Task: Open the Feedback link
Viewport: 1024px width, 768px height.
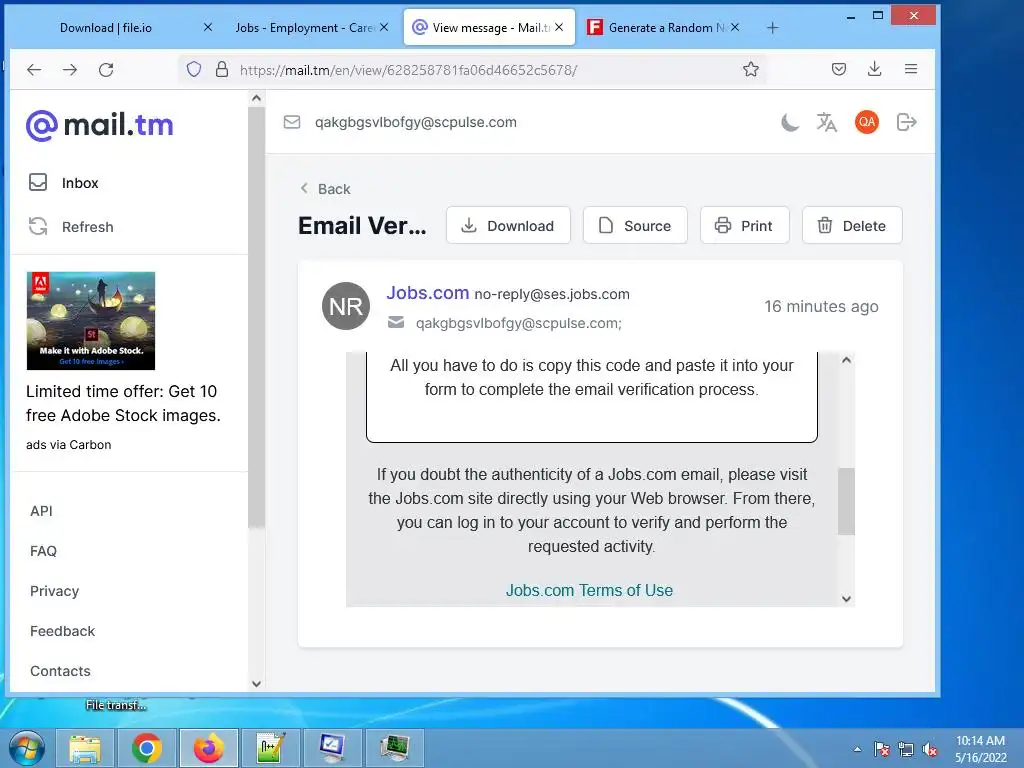Action: (62, 631)
